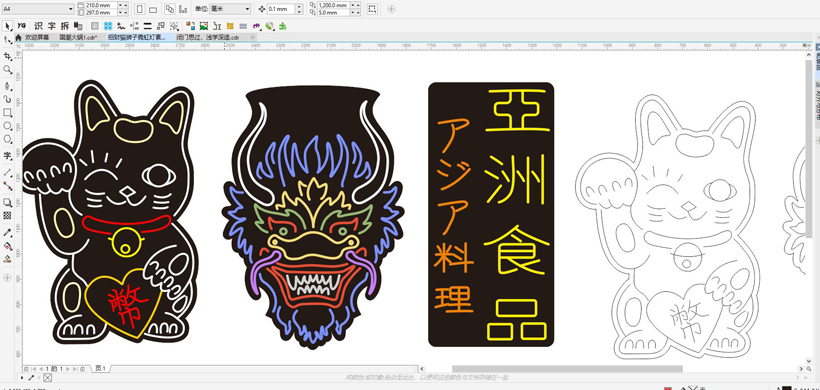820x390 pixels.
Task: Toggle the no-fill X swatch
Action: click(x=48, y=377)
